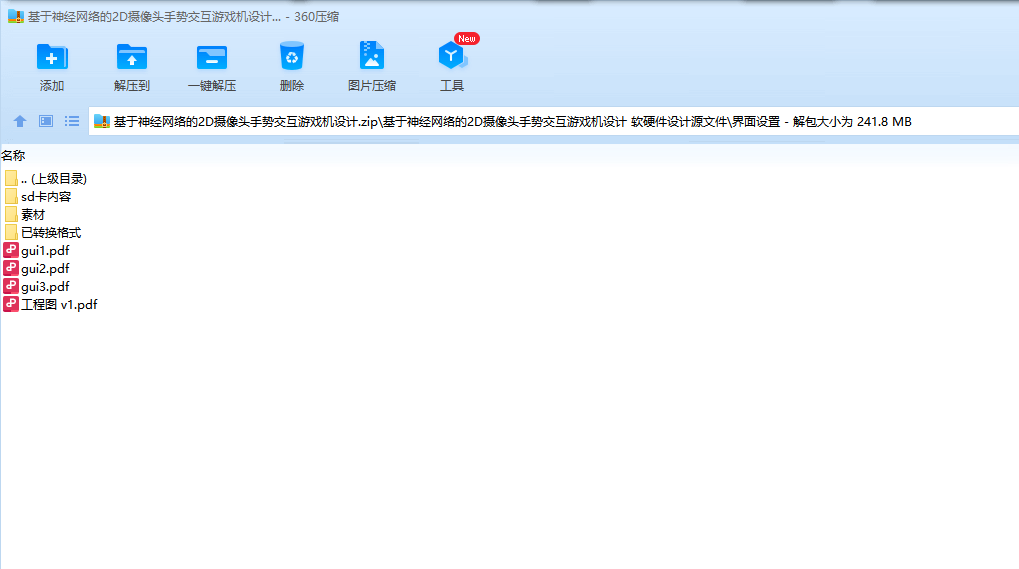Viewport: 1019px width, 569px height.
Task: Click the 360压缩 app icon in title bar
Action: [x=16, y=17]
